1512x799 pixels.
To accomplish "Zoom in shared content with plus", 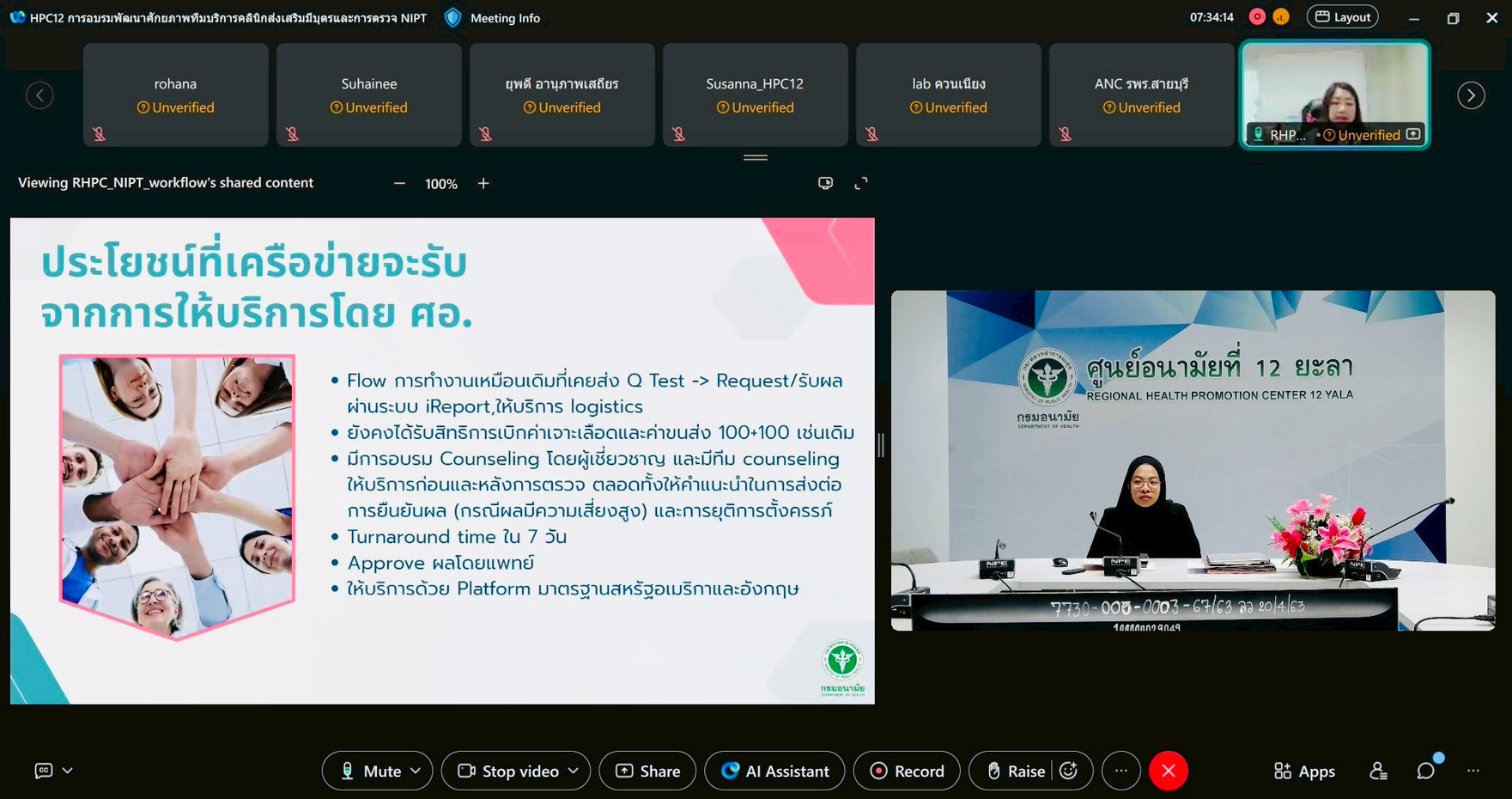I will click(x=483, y=183).
